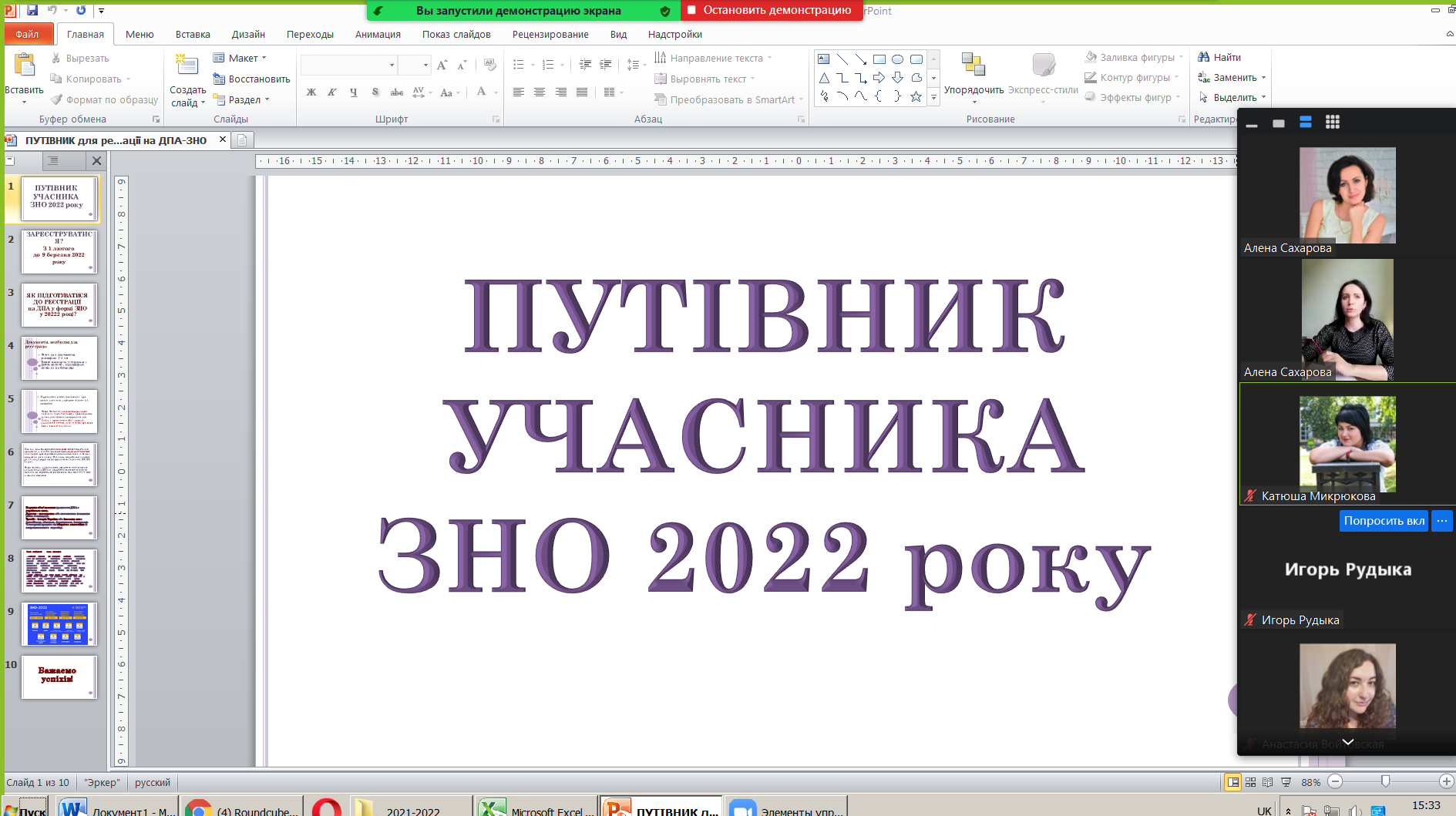
Task: Select the oval shape in shapes gallery
Action: point(897,59)
